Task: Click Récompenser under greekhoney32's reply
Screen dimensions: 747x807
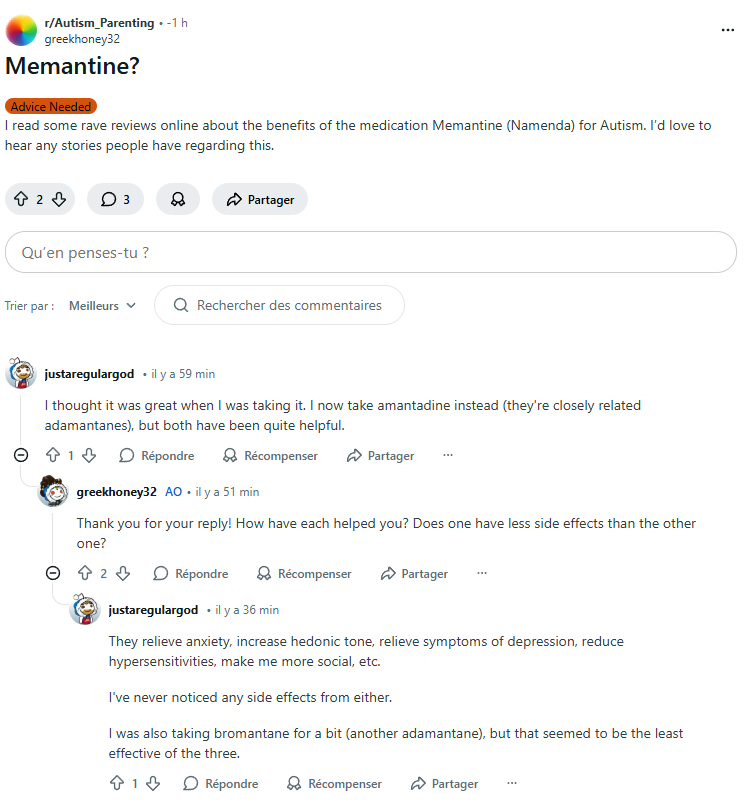Action: tap(304, 573)
